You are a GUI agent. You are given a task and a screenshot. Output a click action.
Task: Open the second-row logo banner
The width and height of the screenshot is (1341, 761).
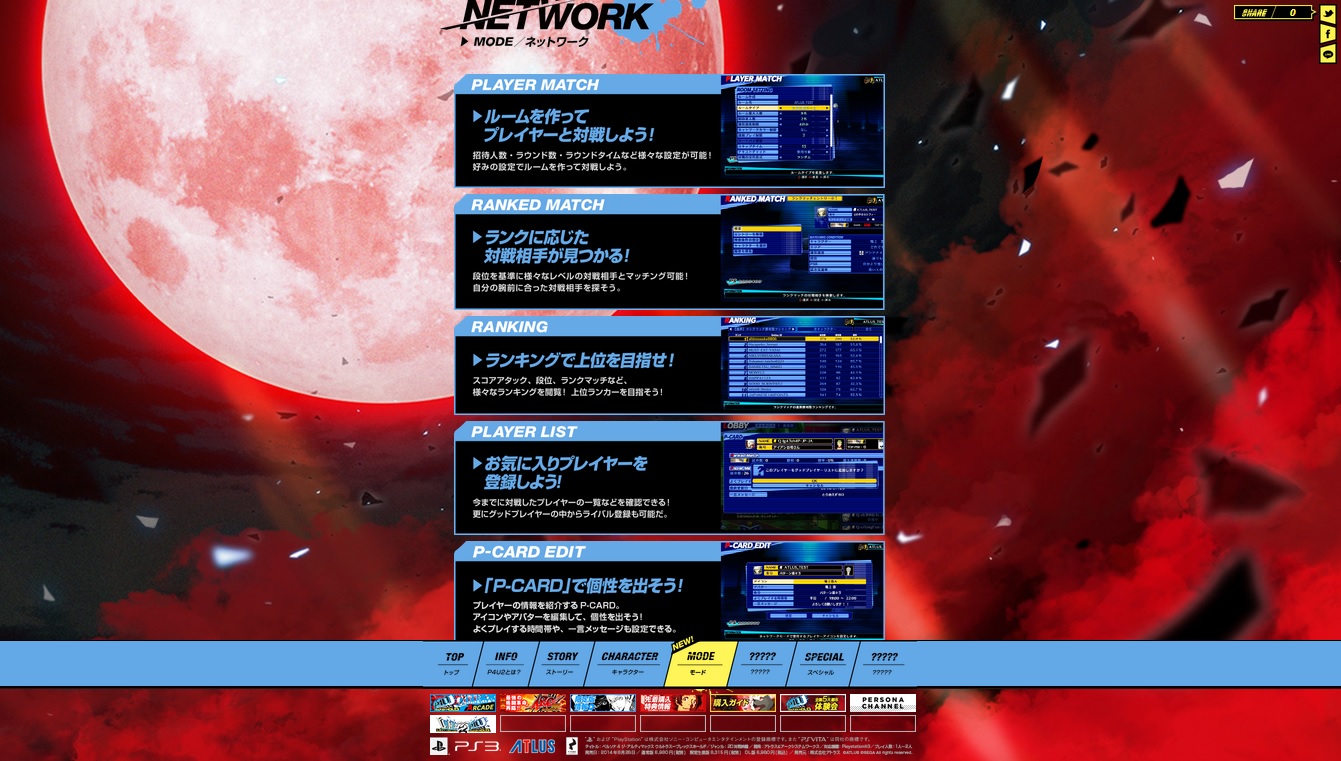(463, 724)
